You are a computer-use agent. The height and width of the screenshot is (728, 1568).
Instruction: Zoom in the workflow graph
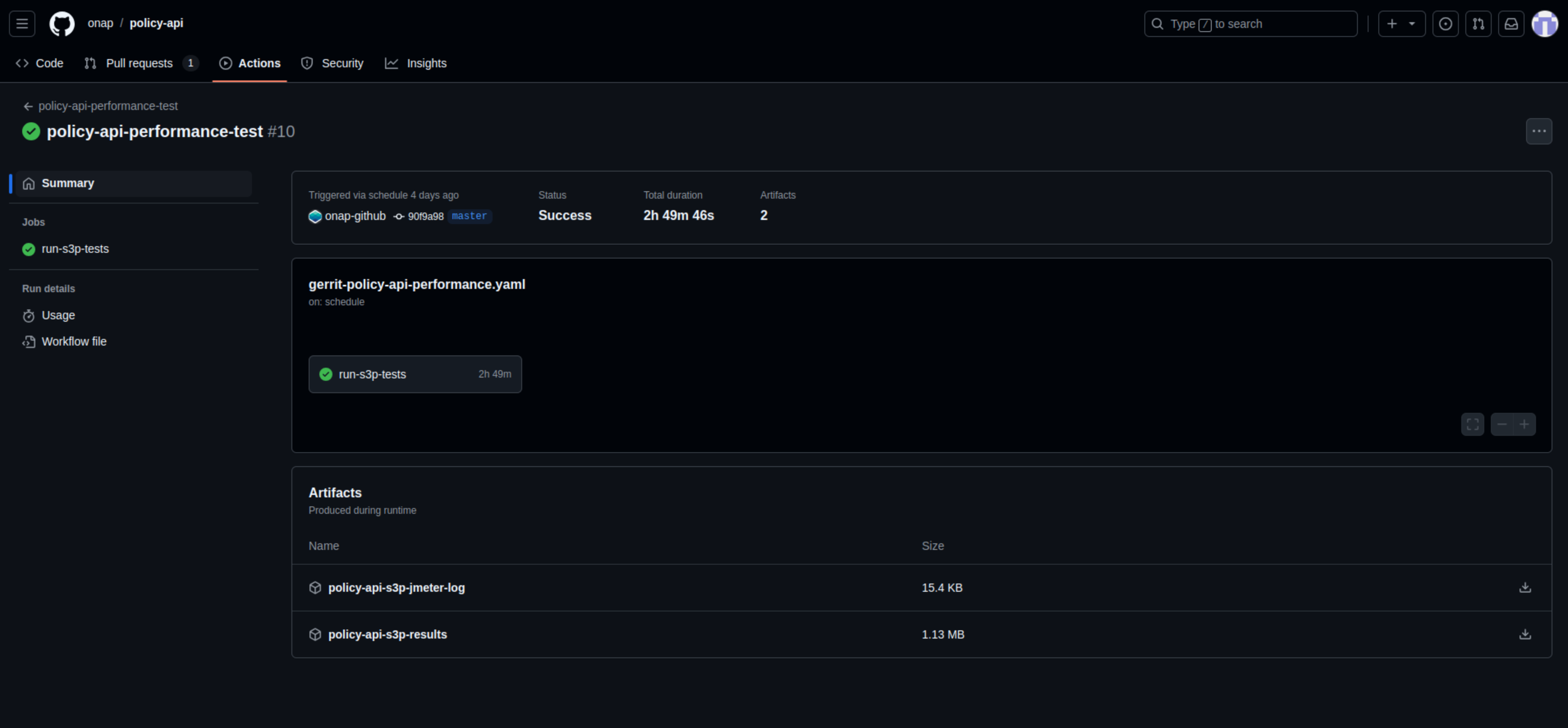1524,424
